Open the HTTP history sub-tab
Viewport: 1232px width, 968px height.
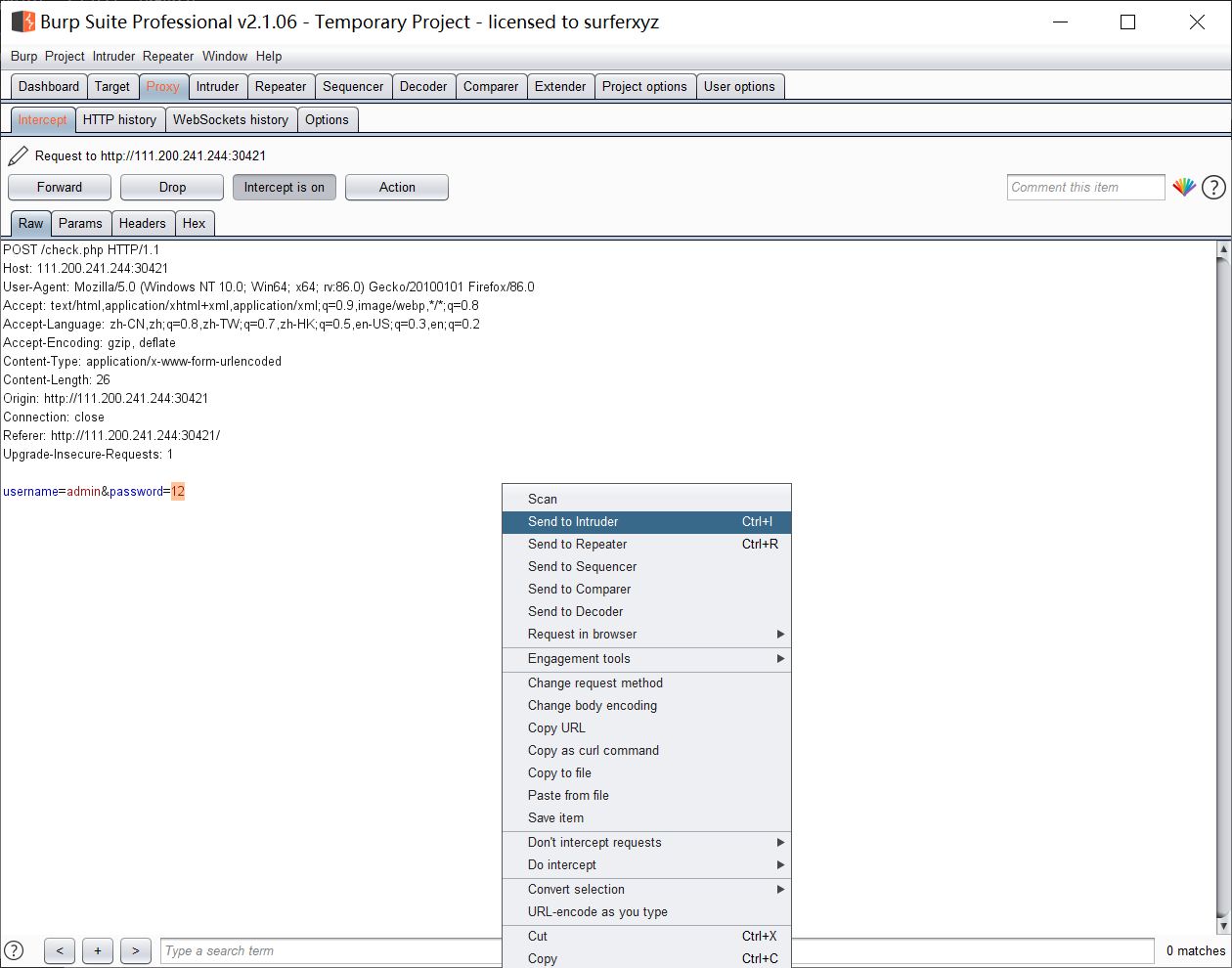(119, 119)
